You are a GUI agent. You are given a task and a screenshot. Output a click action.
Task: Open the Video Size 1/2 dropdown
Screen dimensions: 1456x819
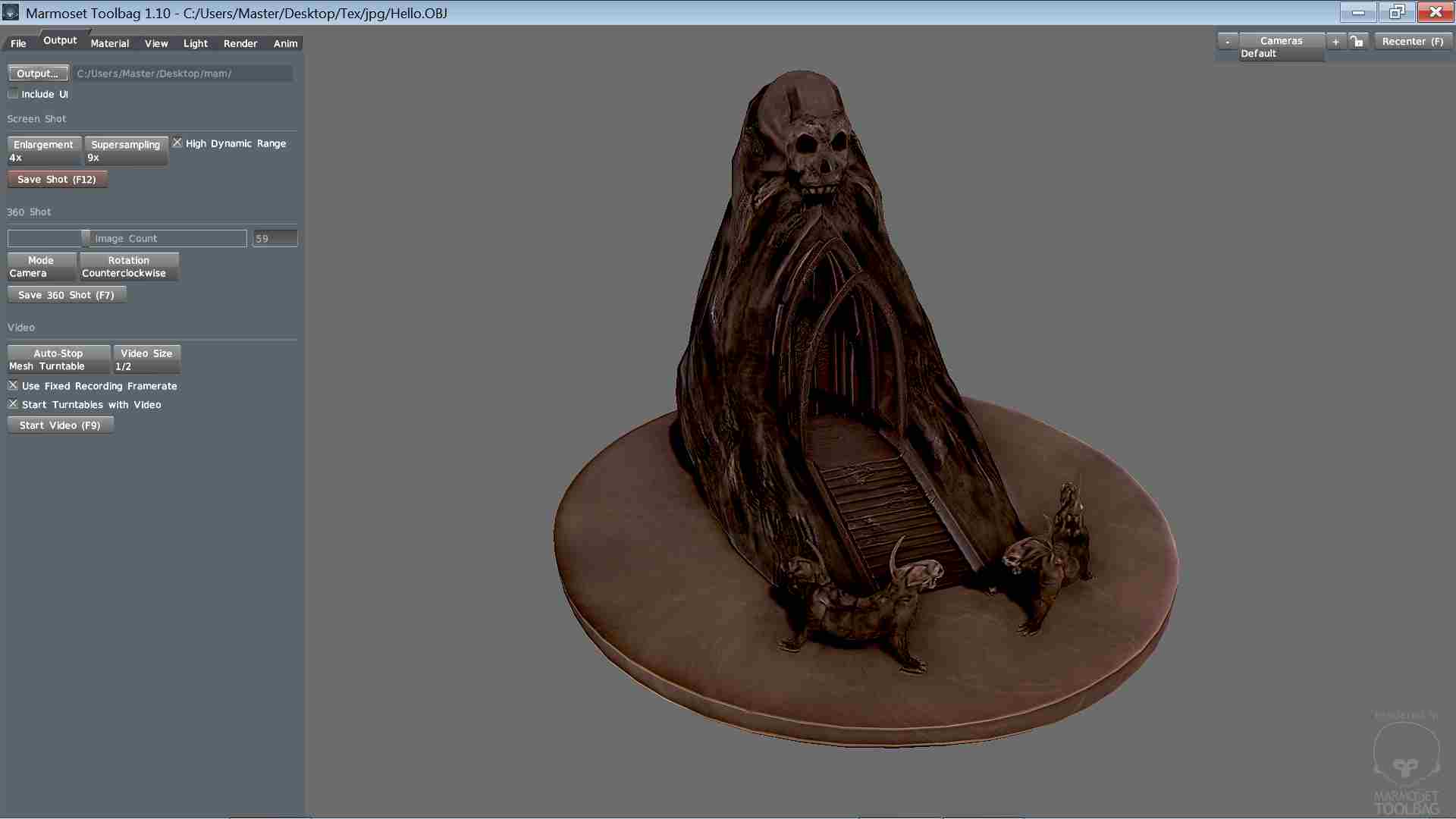[x=146, y=359]
